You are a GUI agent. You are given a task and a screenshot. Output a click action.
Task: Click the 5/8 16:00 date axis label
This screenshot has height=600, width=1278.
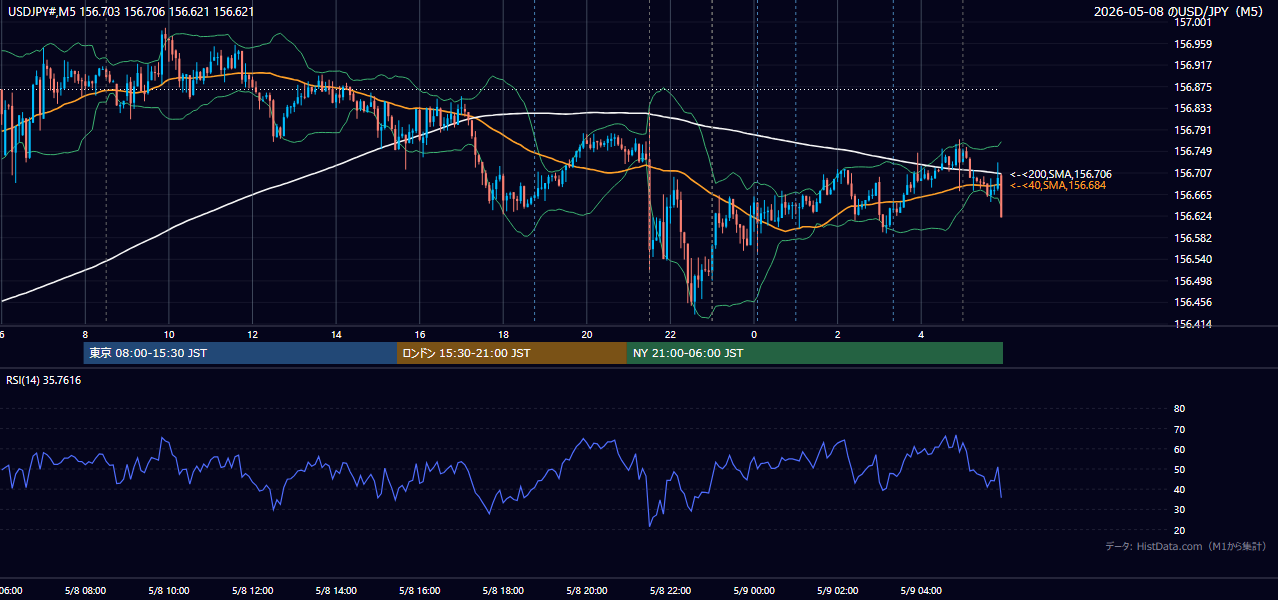click(x=420, y=591)
